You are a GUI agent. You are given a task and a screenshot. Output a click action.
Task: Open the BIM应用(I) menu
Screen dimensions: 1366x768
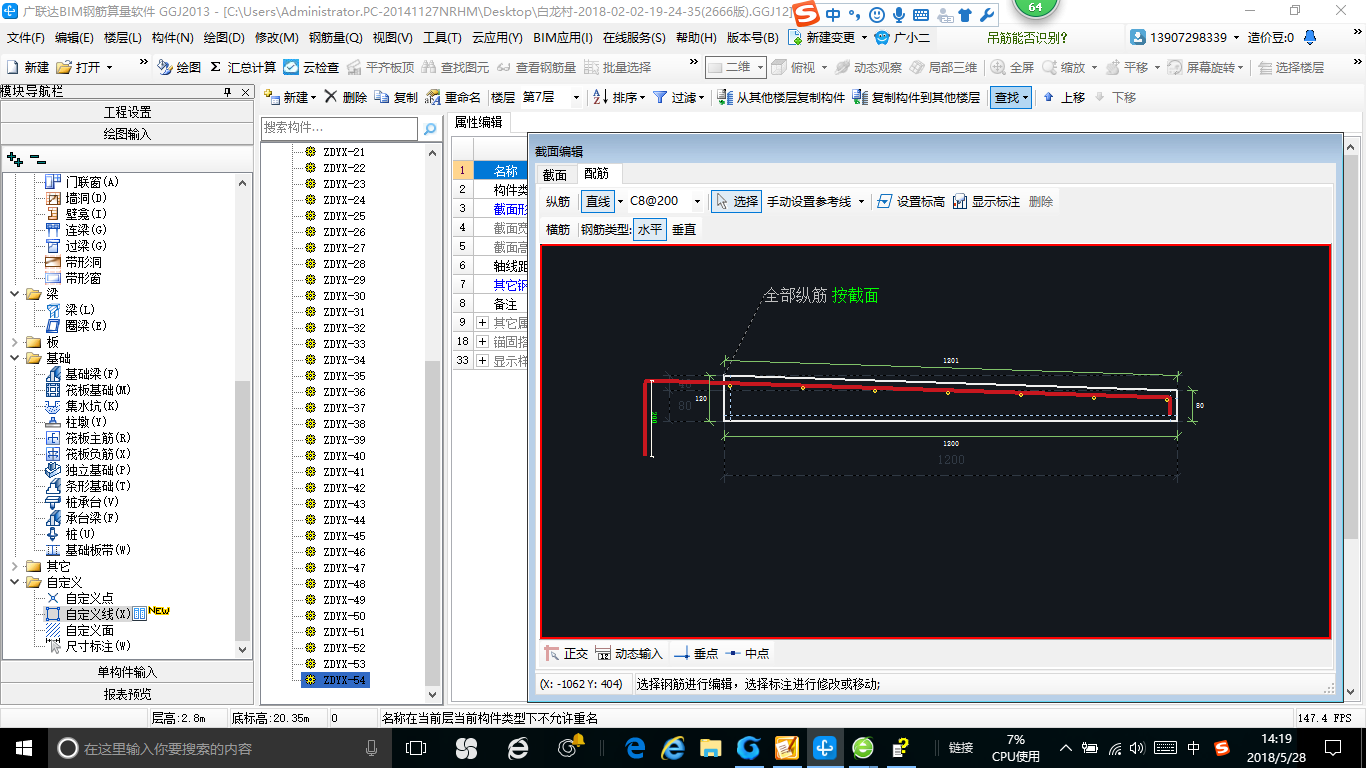[x=563, y=38]
